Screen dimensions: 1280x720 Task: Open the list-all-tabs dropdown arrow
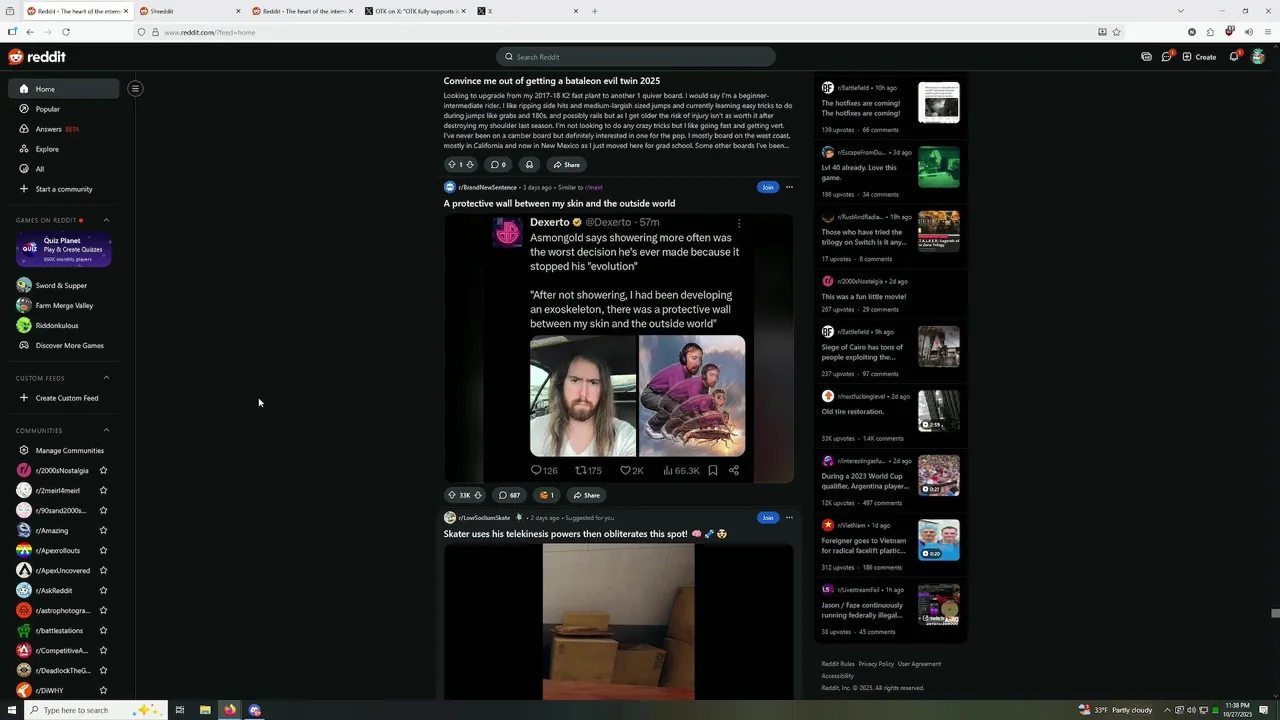coord(1180,11)
